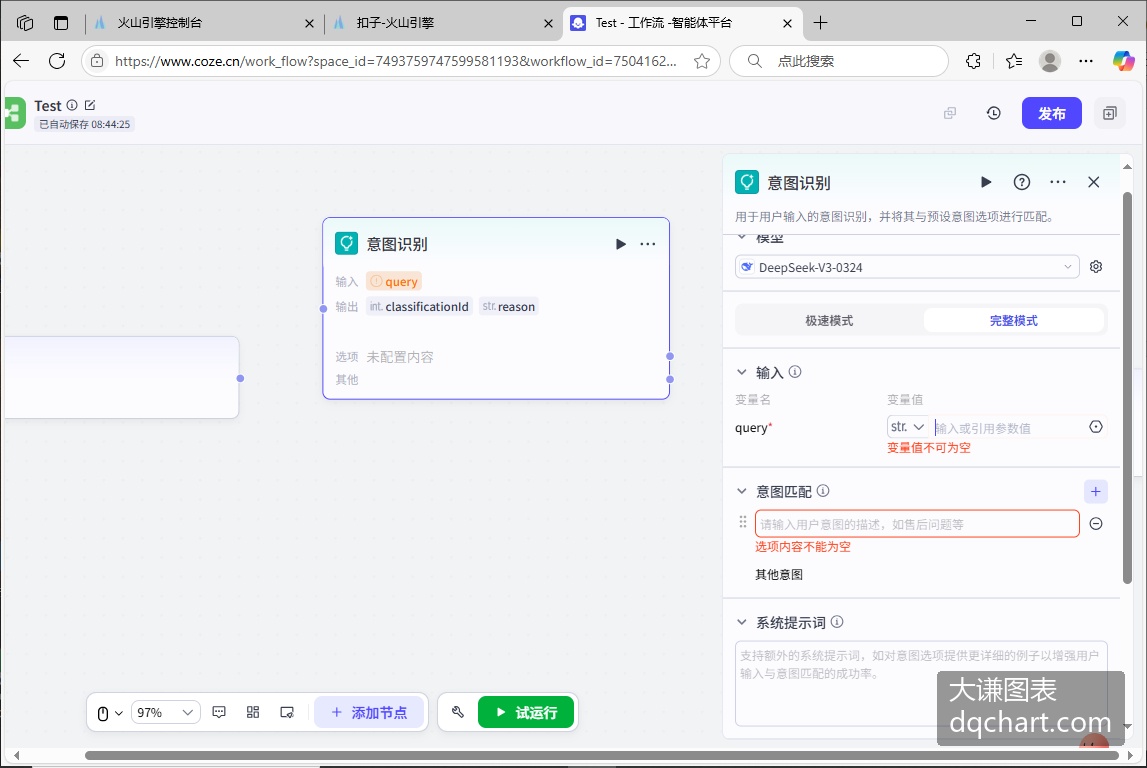Click the 试运行 test run button
Screen dimensions: 1147x768
[x=526, y=712]
